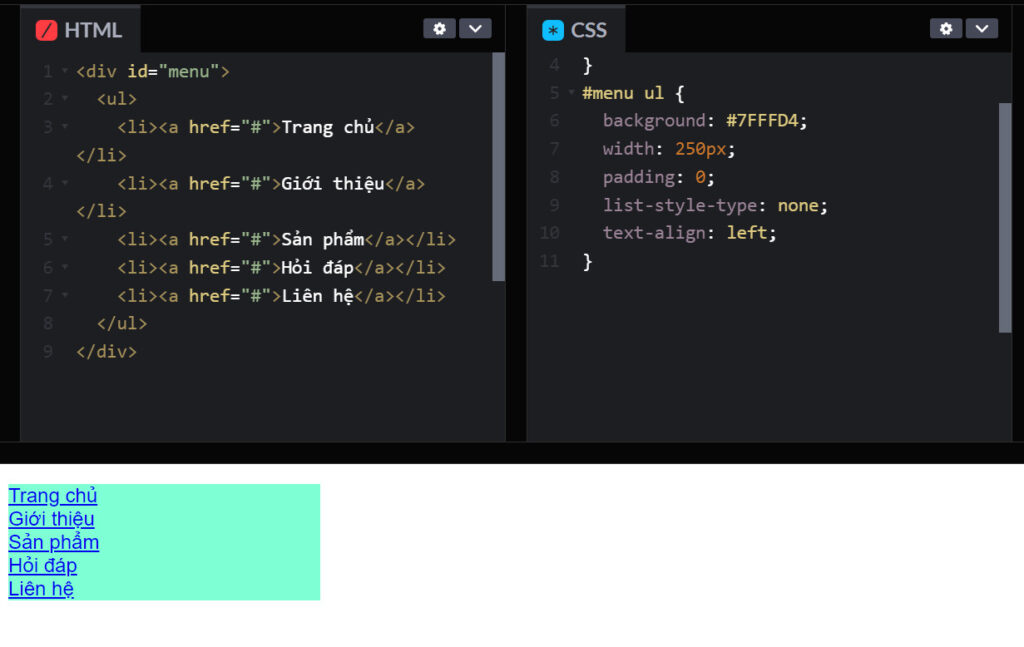Image resolution: width=1024 pixels, height=647 pixels.
Task: Expand the CSS panel options chevron
Action: pyautogui.click(x=982, y=28)
